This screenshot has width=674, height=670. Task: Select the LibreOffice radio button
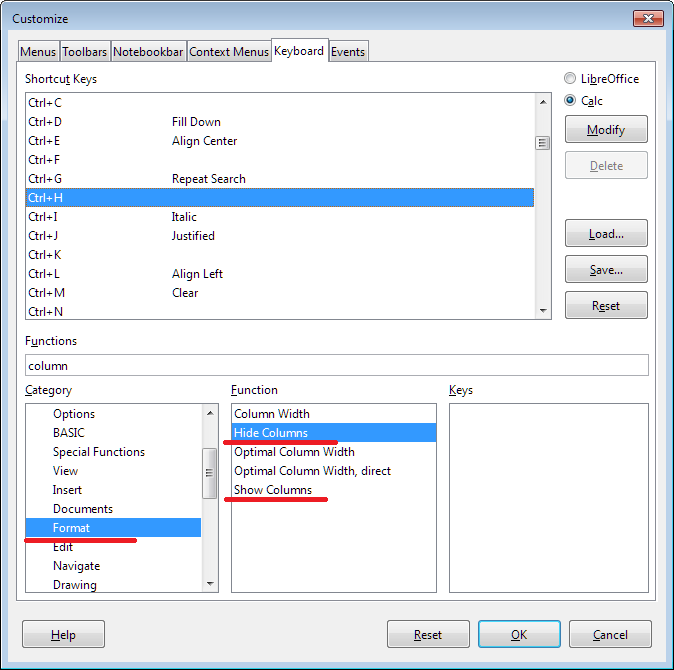pos(571,79)
